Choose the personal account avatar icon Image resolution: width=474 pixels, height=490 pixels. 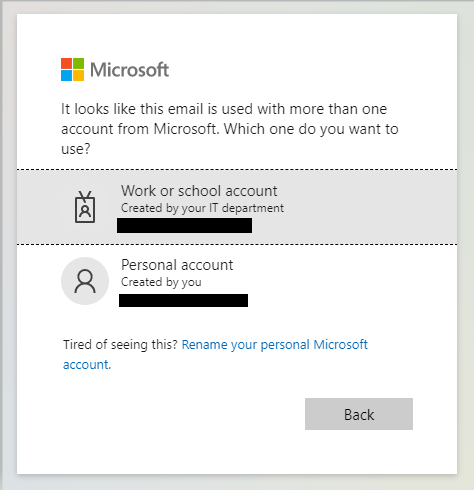[x=85, y=281]
